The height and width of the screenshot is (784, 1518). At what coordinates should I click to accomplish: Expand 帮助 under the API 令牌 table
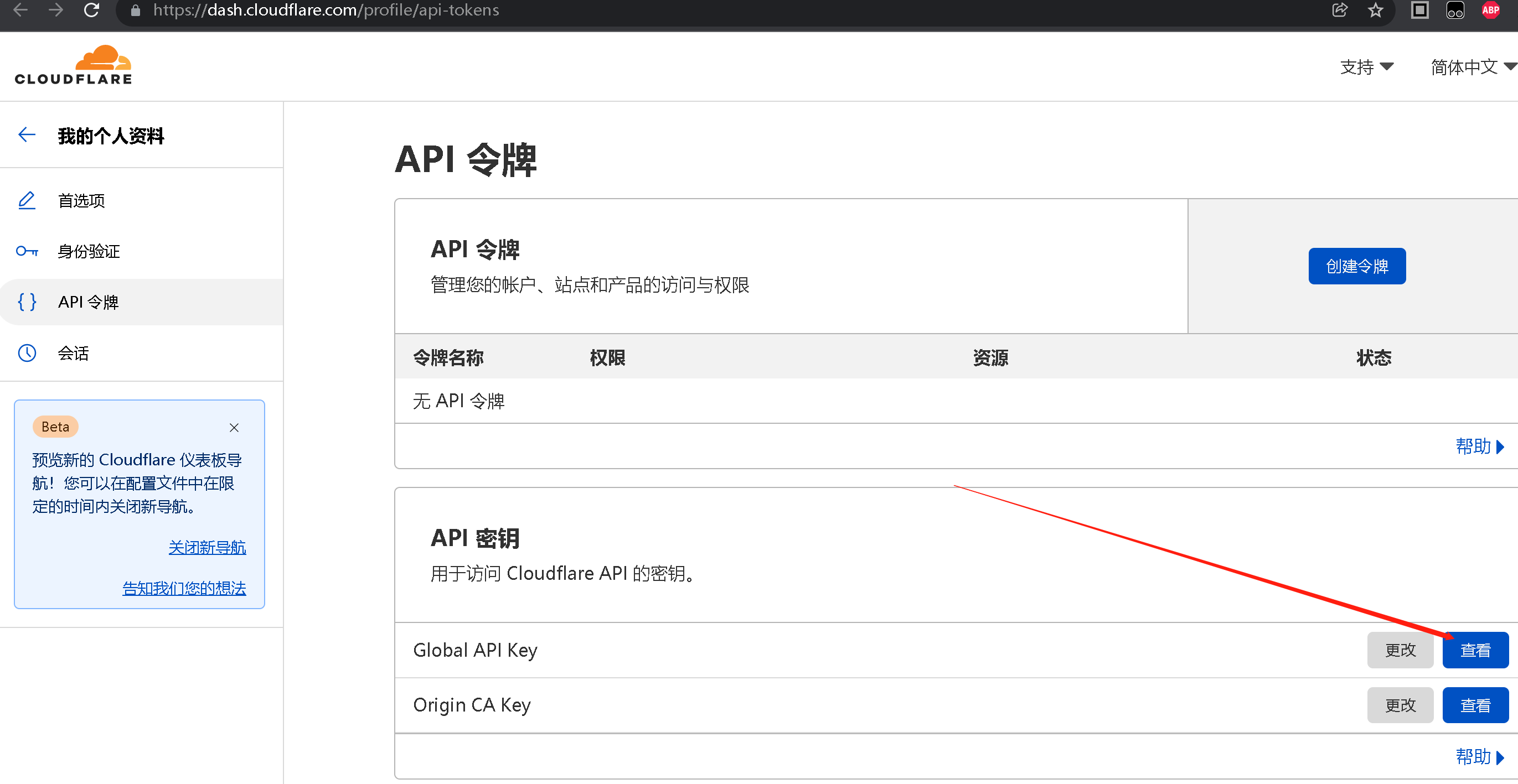[x=1480, y=446]
